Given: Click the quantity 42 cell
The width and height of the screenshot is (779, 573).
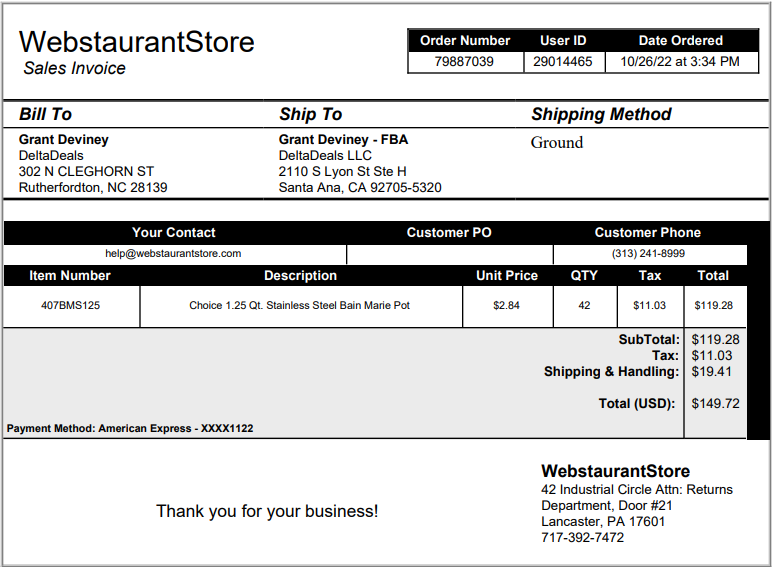Looking at the screenshot, I should click(585, 306).
